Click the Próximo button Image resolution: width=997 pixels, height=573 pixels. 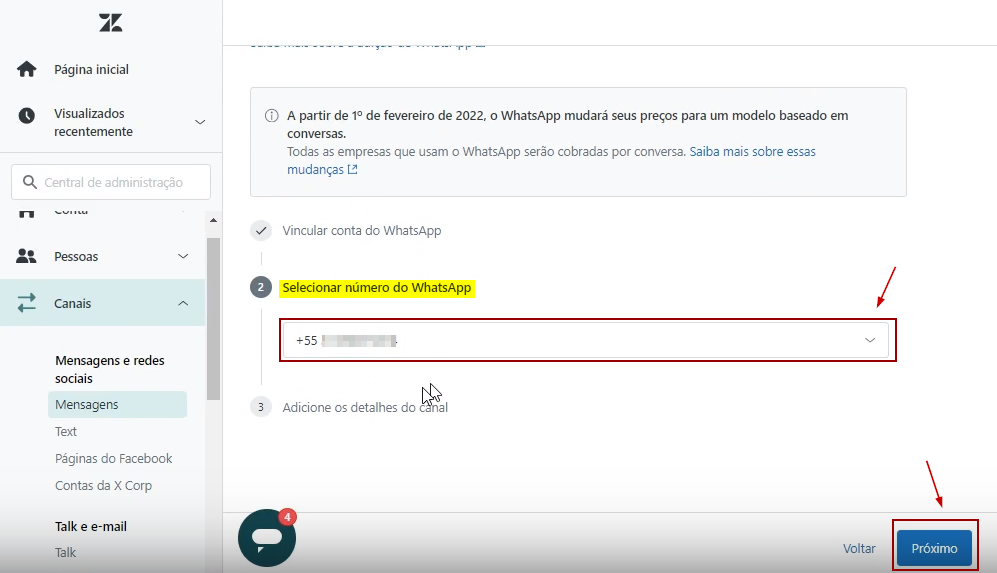coord(934,548)
